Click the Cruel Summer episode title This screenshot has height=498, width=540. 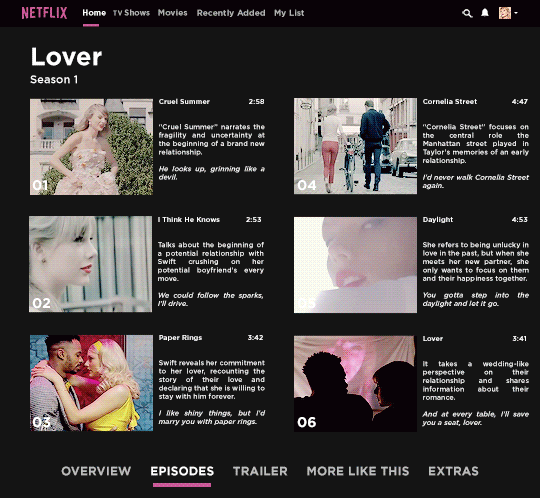click(184, 102)
